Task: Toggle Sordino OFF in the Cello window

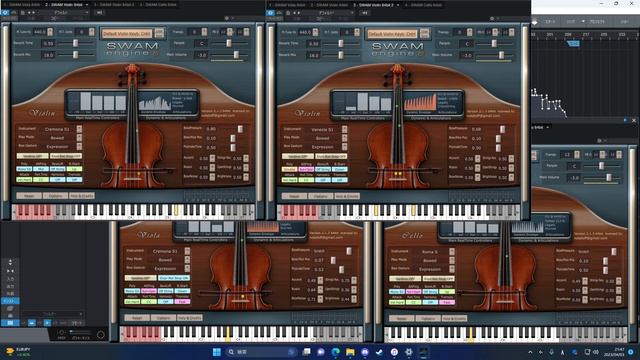Action: pos(405,279)
